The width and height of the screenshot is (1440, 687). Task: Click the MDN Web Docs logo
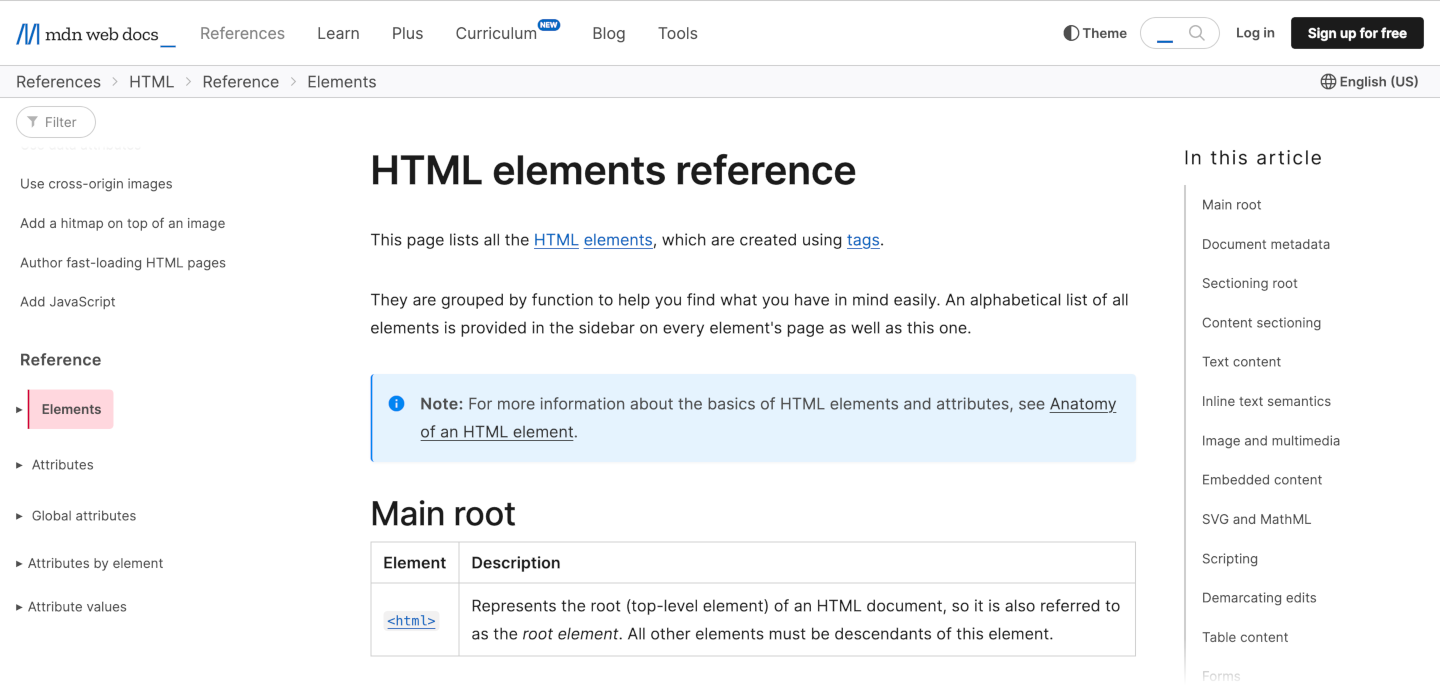pyautogui.click(x=96, y=34)
